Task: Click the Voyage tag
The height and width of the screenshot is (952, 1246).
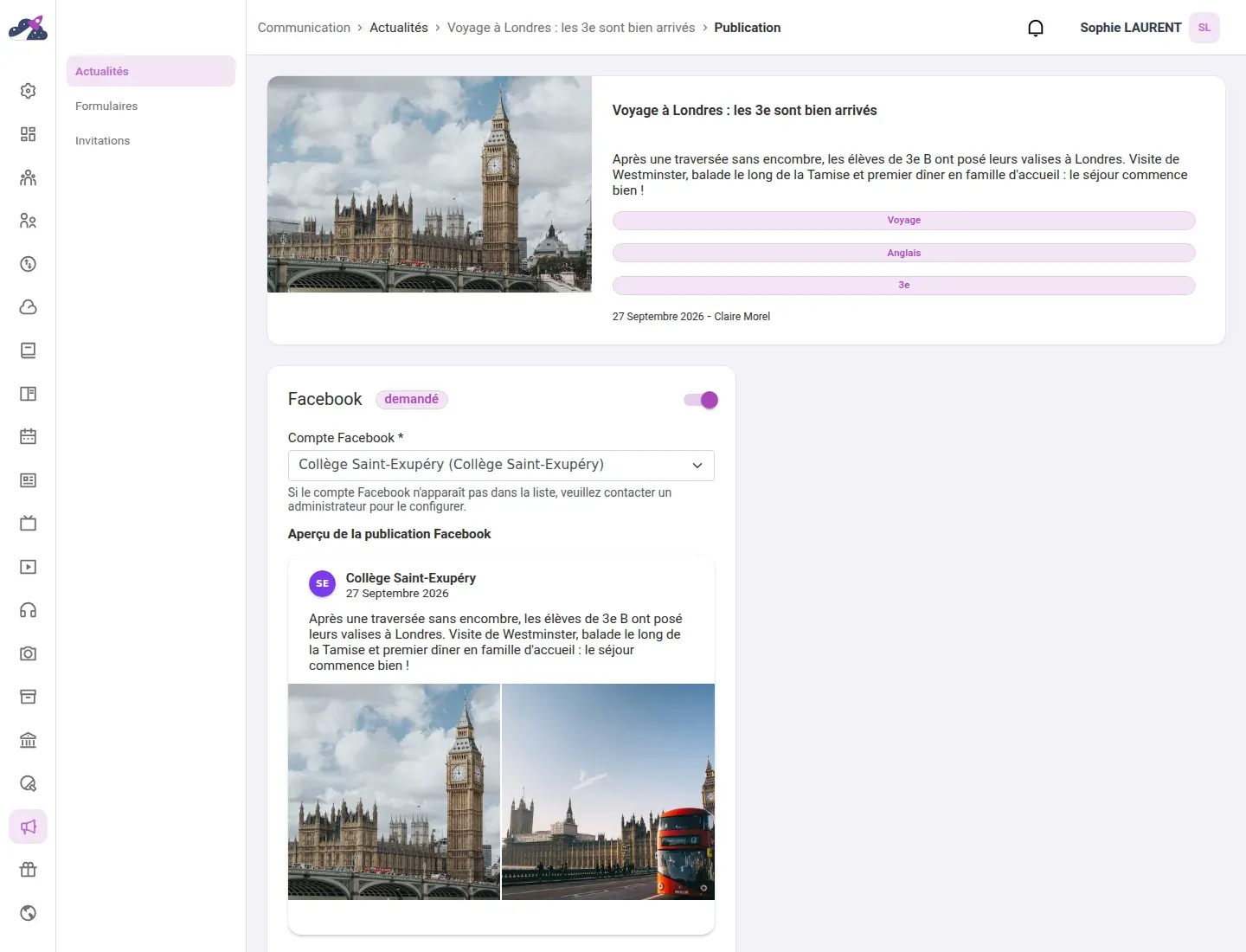Action: click(x=903, y=221)
